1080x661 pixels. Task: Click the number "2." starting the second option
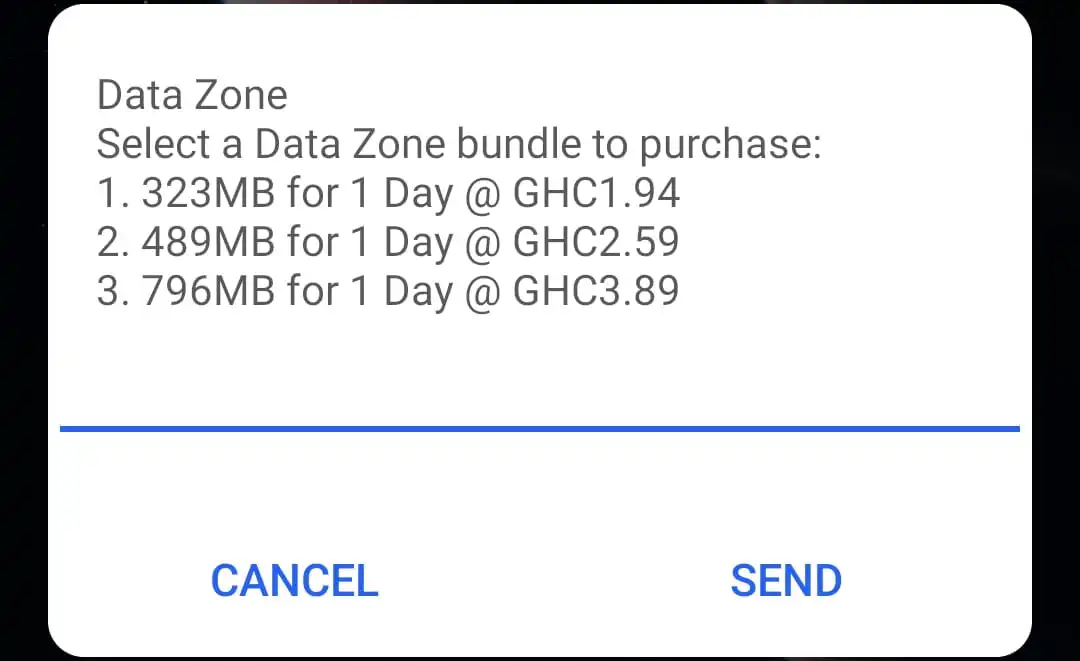click(114, 243)
